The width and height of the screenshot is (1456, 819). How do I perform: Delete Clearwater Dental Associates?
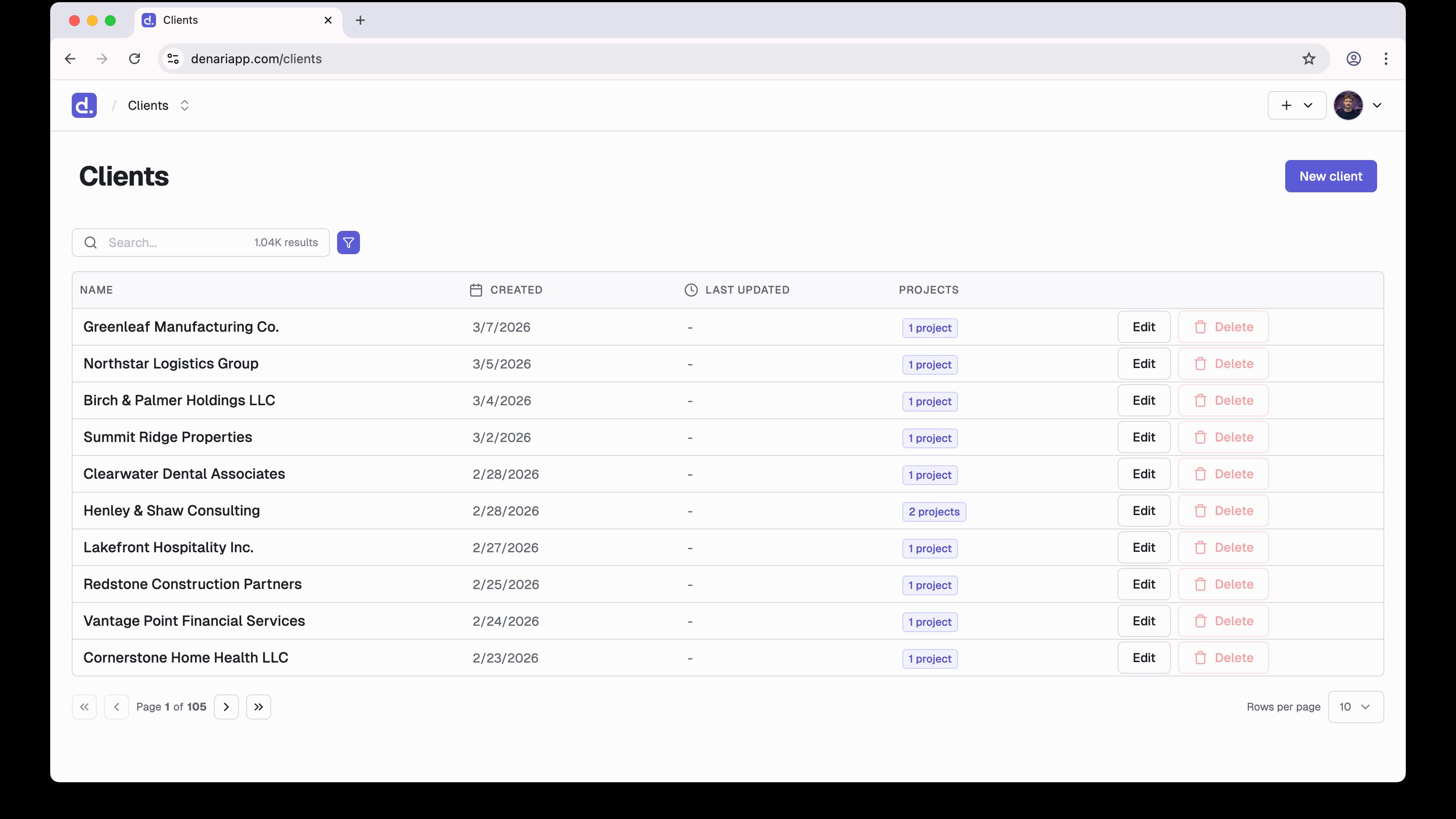1223,474
